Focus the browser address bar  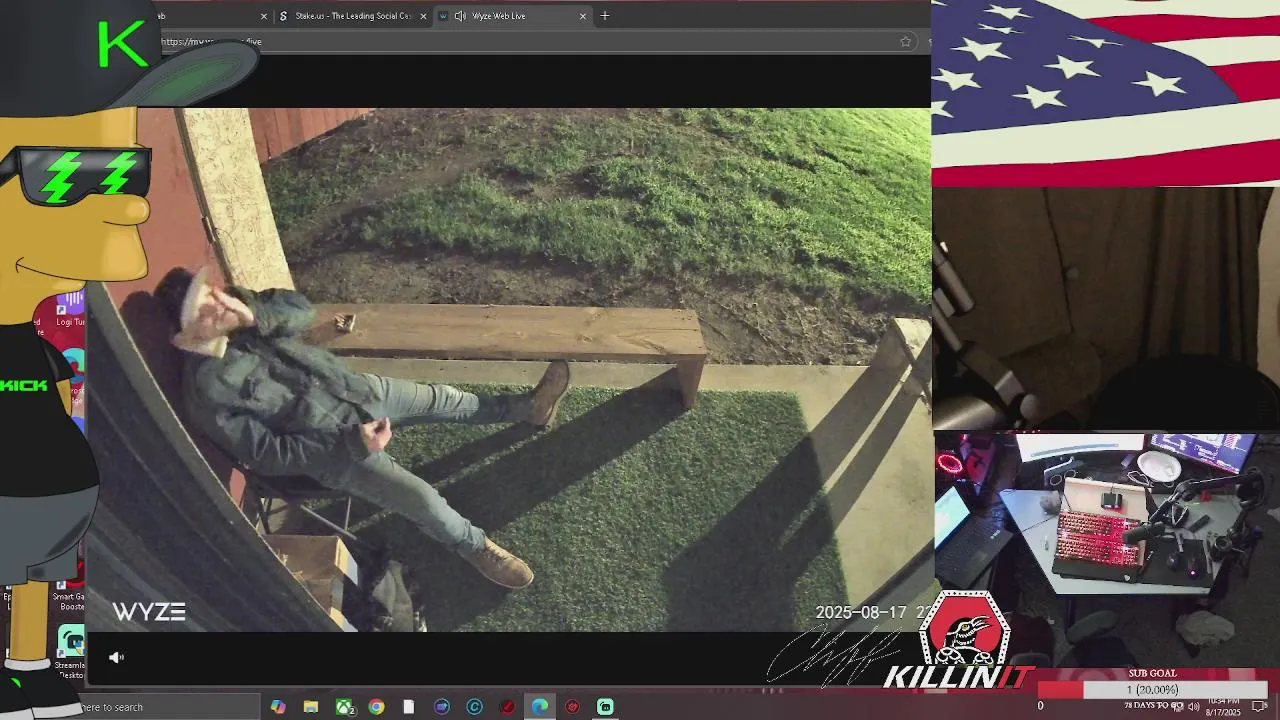tap(530, 42)
